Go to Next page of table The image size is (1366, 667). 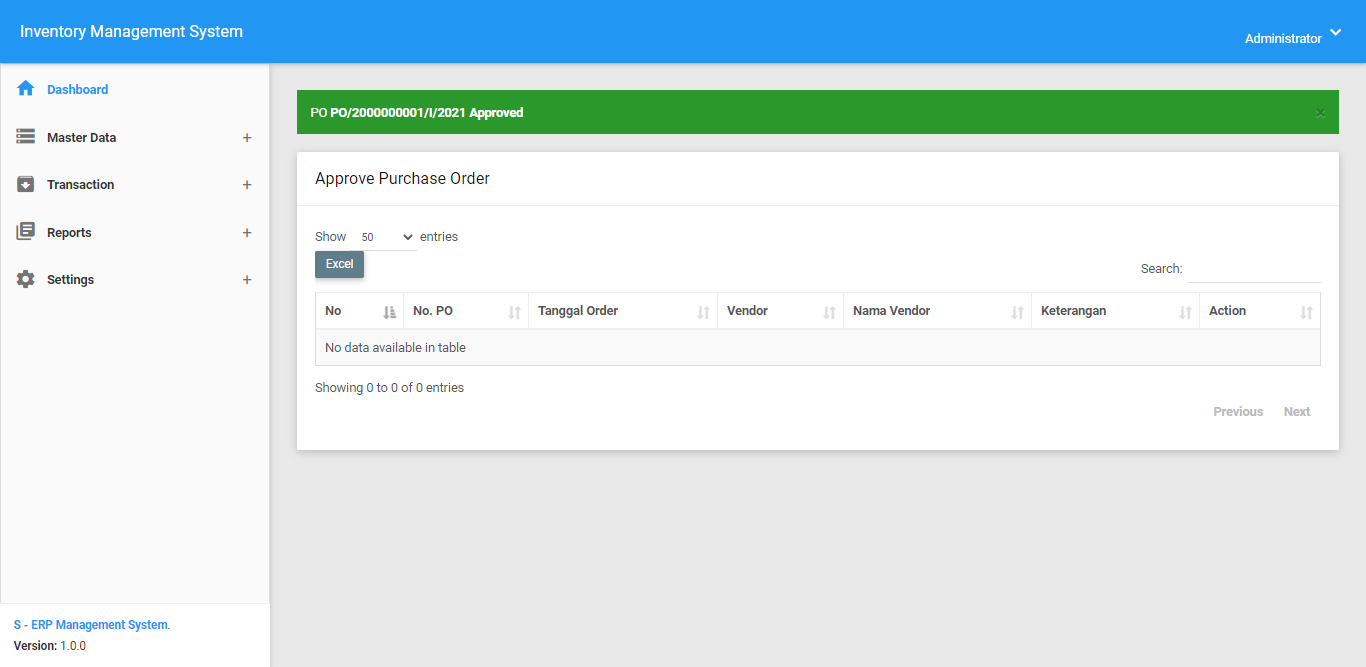pyautogui.click(x=1297, y=412)
